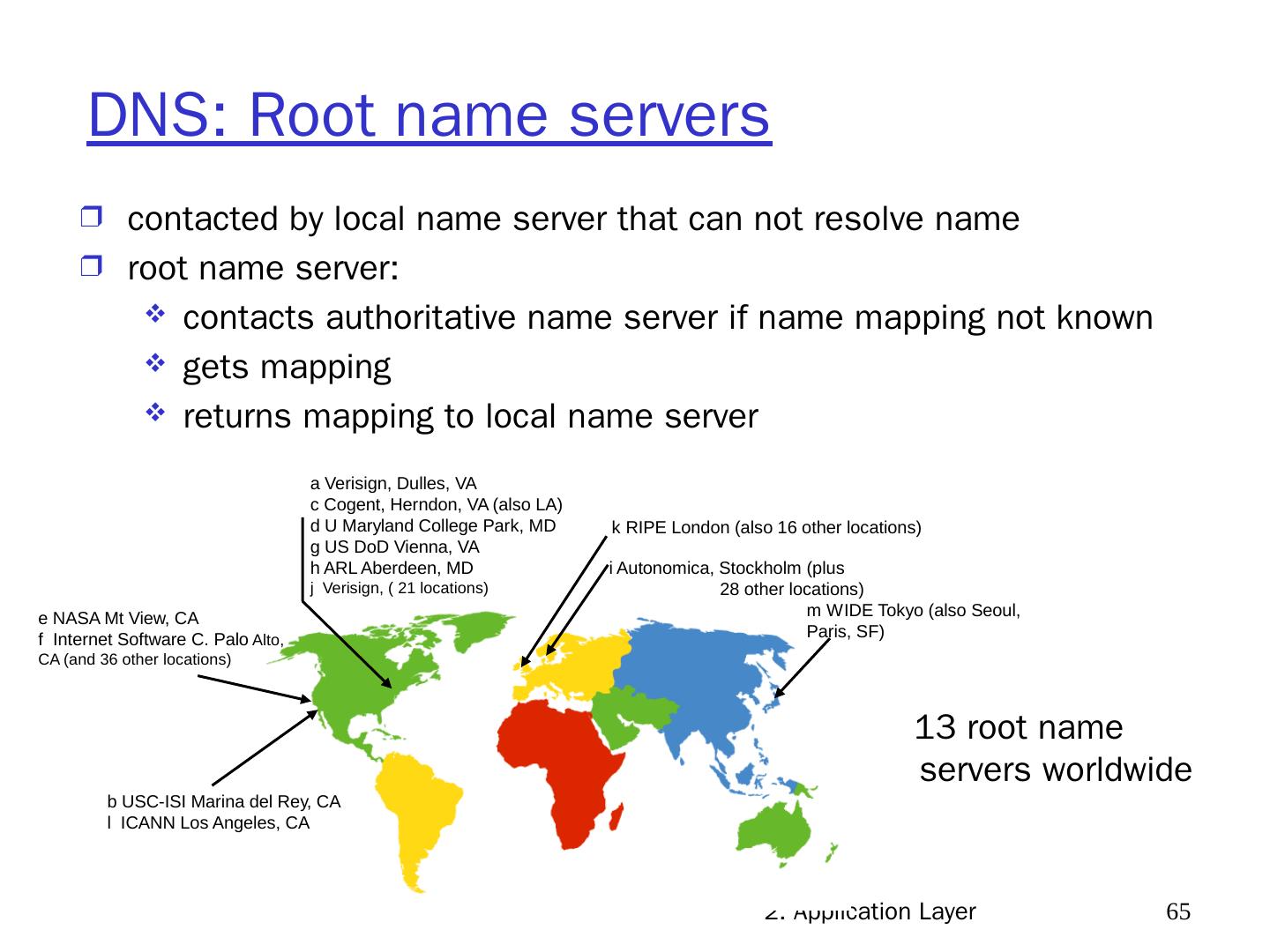Click square bullet beside 'contacted by local name server'
This screenshot has height=952, width=1270.
pyautogui.click(x=91, y=217)
